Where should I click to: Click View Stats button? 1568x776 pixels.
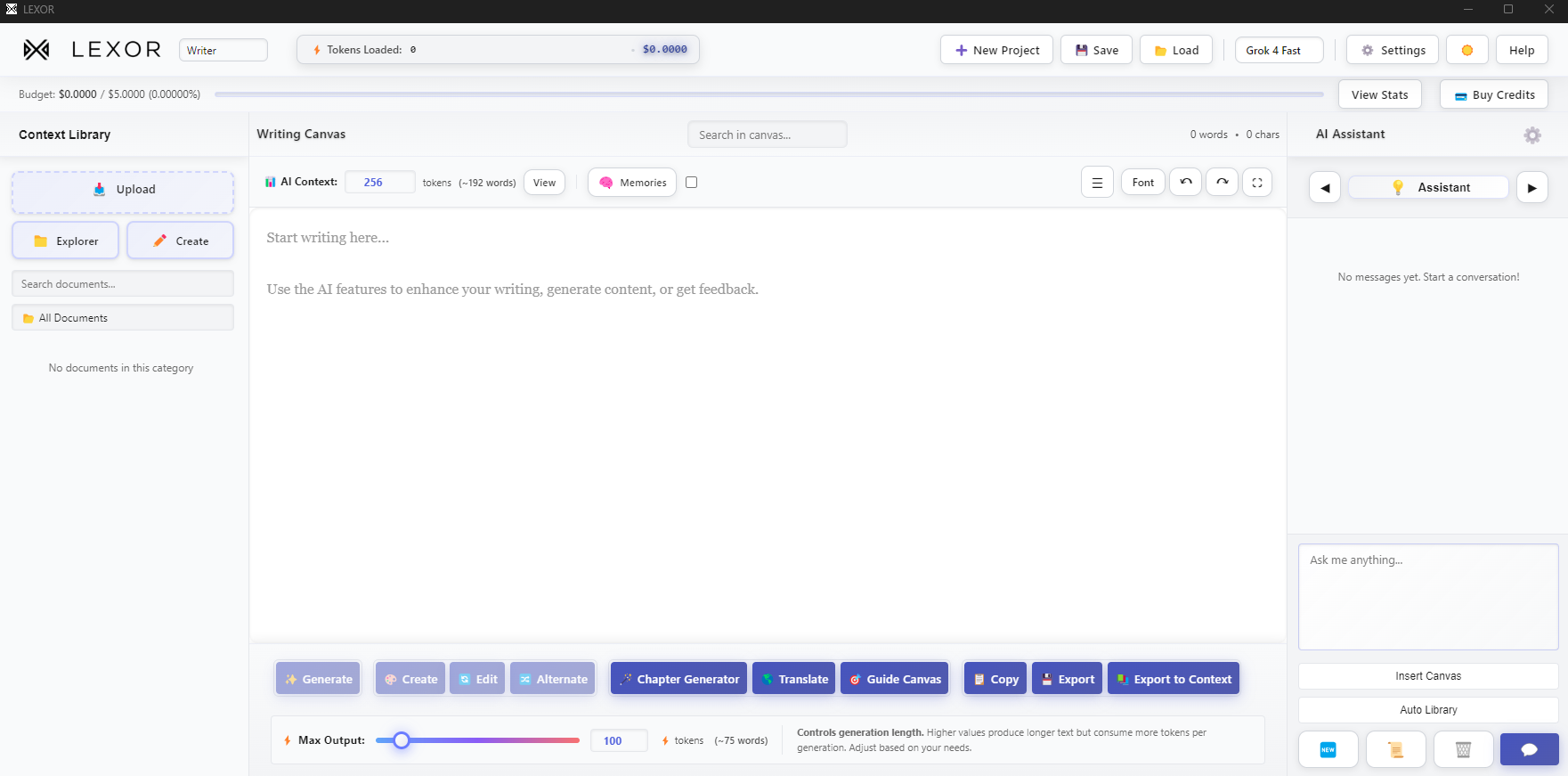coord(1380,94)
